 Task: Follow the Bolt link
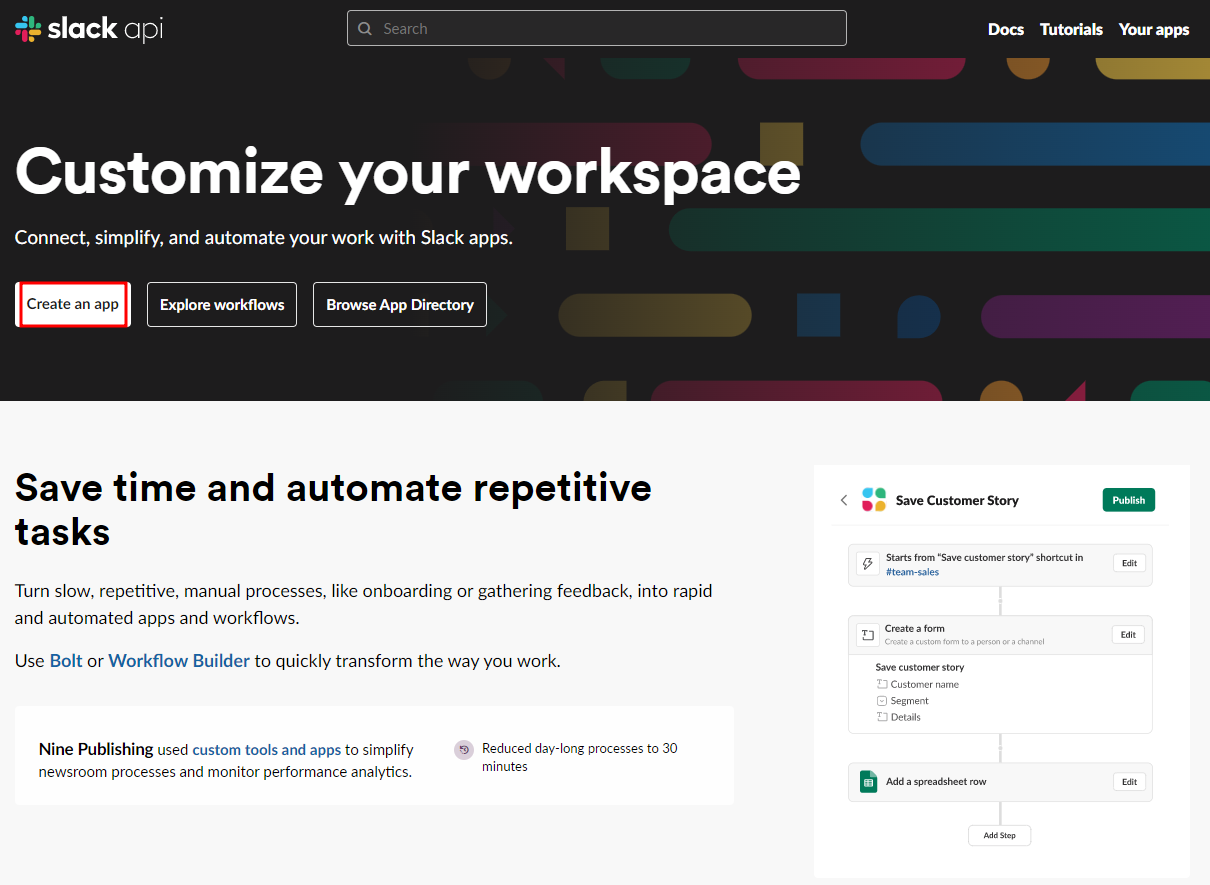[66, 661]
